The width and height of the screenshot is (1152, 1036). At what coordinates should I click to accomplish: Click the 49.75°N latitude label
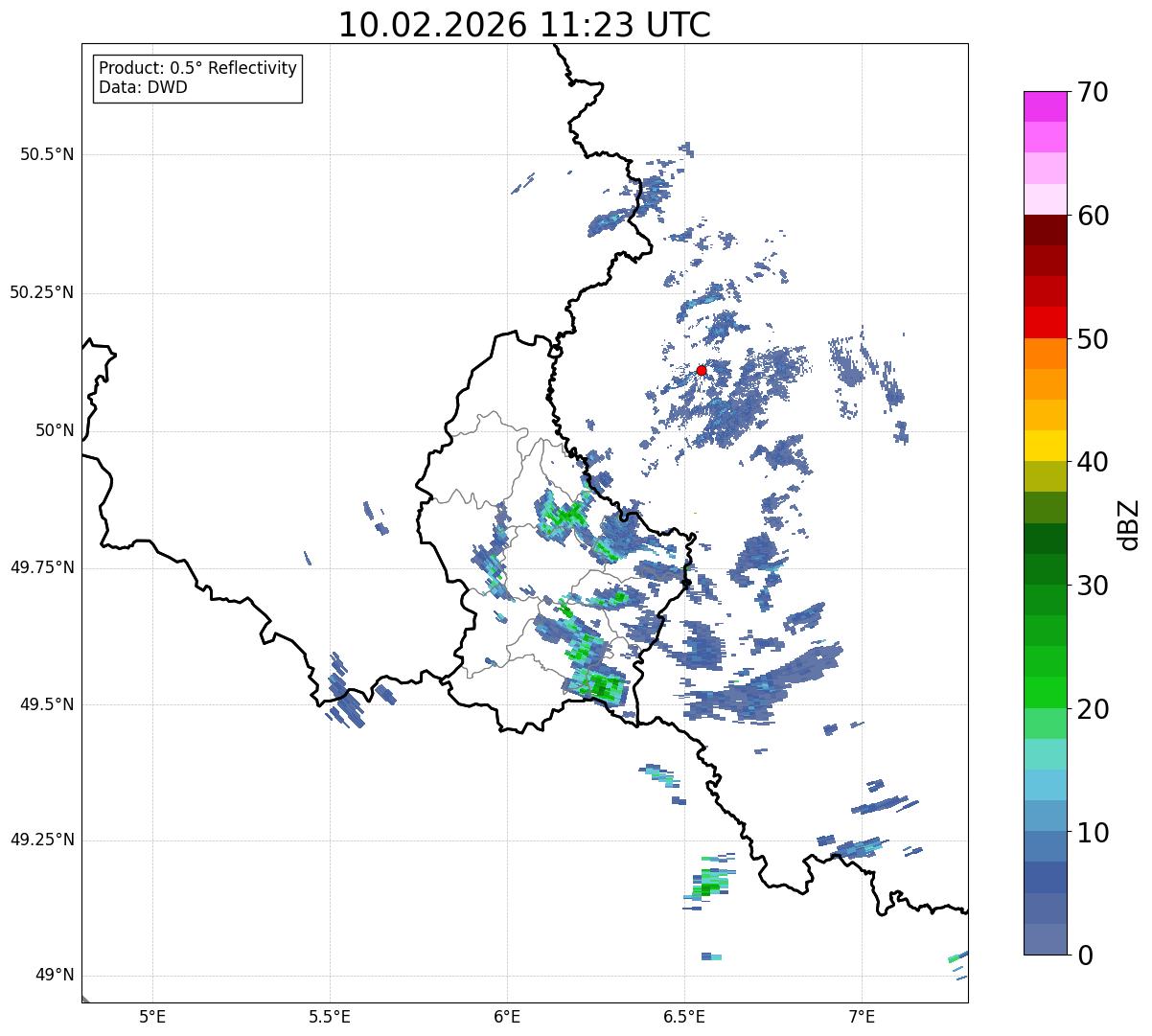tap(41, 567)
